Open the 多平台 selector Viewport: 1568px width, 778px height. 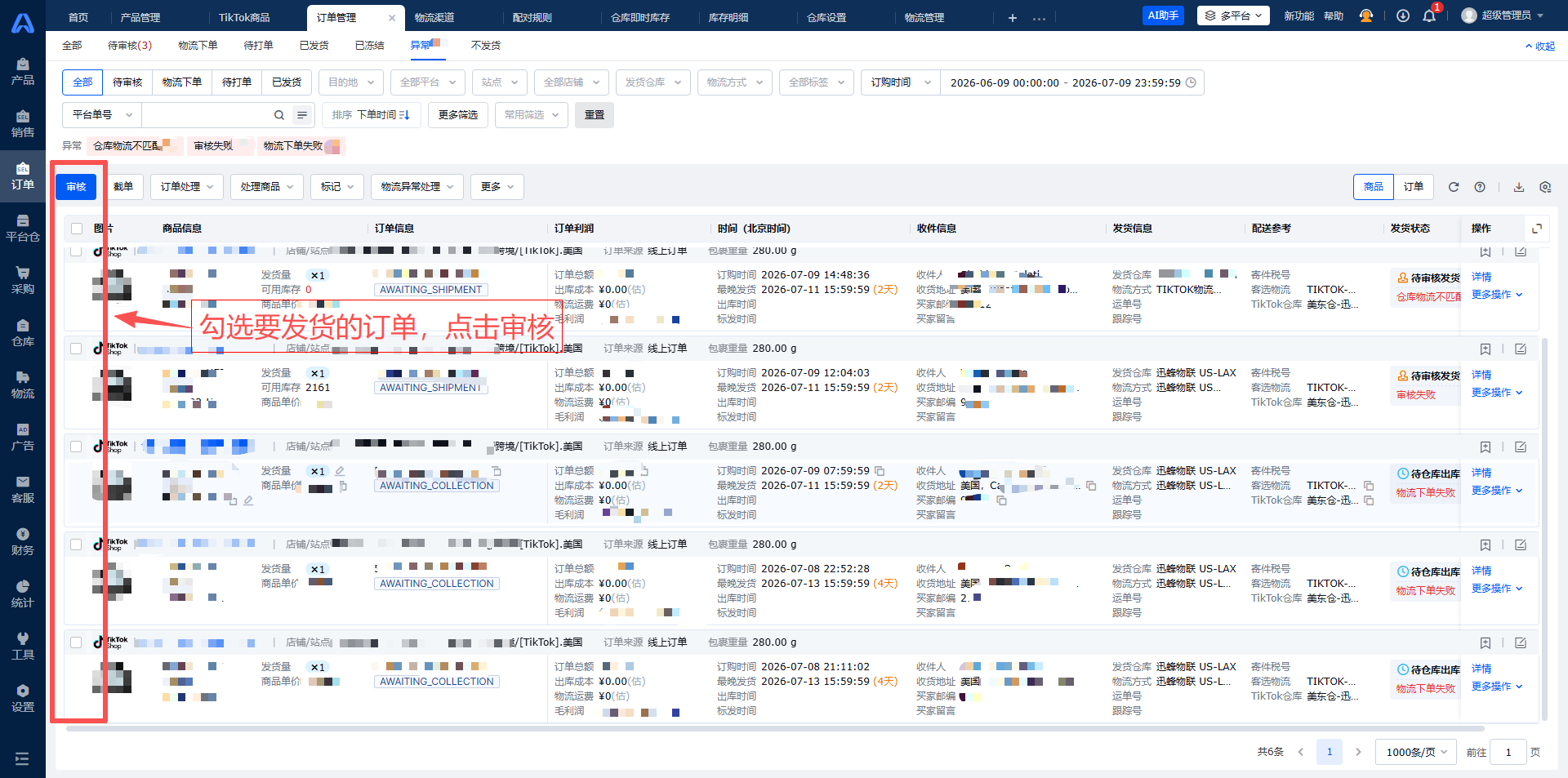pyautogui.click(x=1233, y=16)
